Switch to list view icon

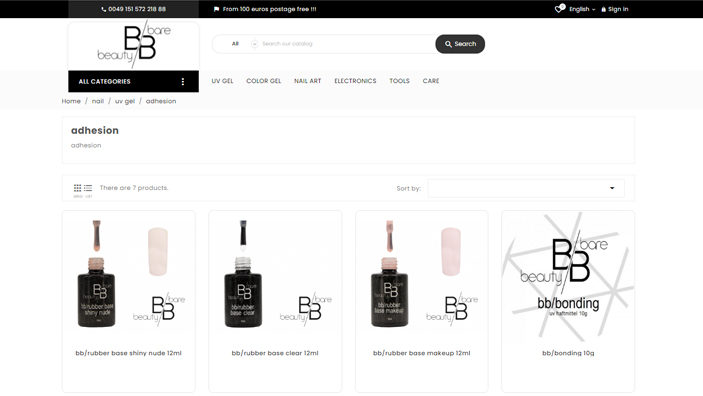88,188
